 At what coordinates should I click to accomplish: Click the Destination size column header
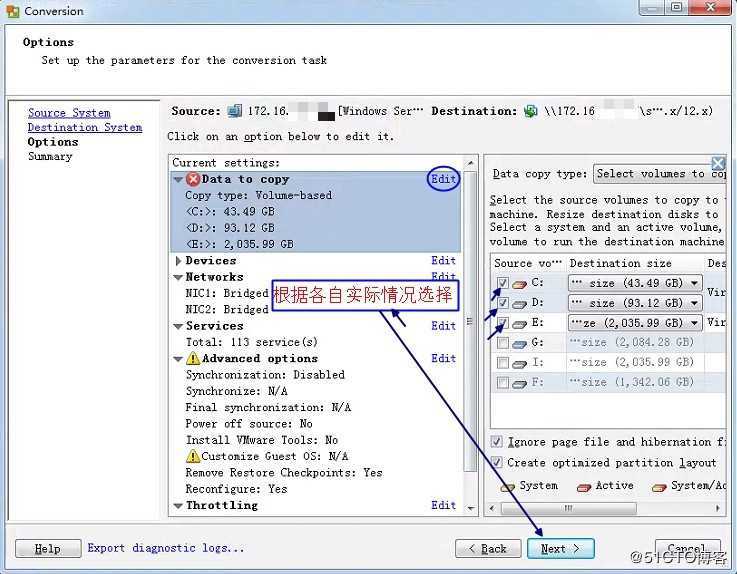[635, 263]
